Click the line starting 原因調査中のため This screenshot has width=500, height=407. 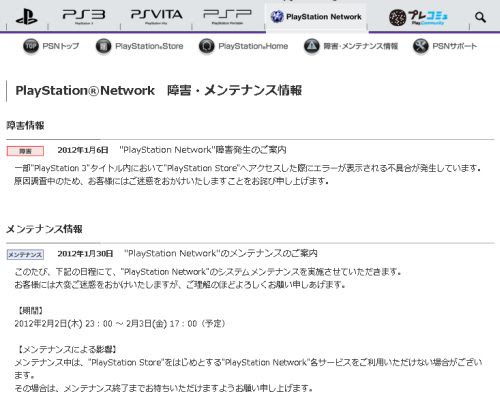172,181
